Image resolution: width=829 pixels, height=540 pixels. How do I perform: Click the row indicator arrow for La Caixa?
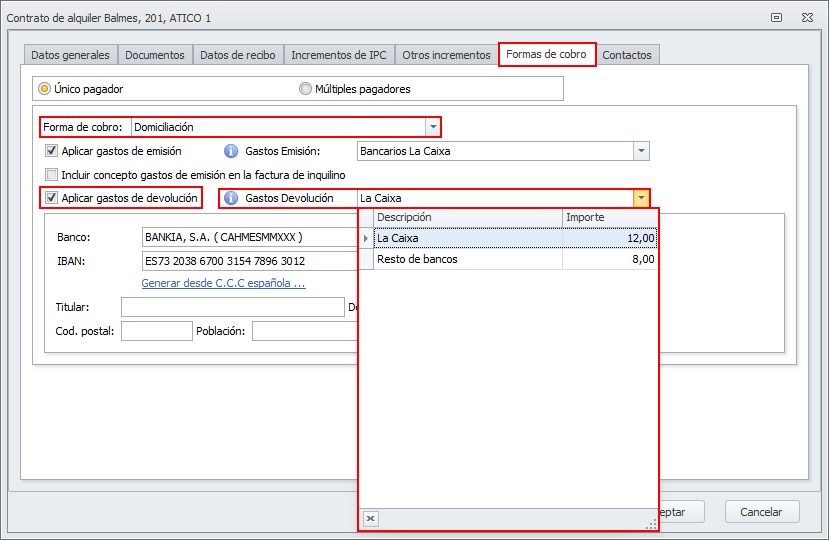coord(366,238)
